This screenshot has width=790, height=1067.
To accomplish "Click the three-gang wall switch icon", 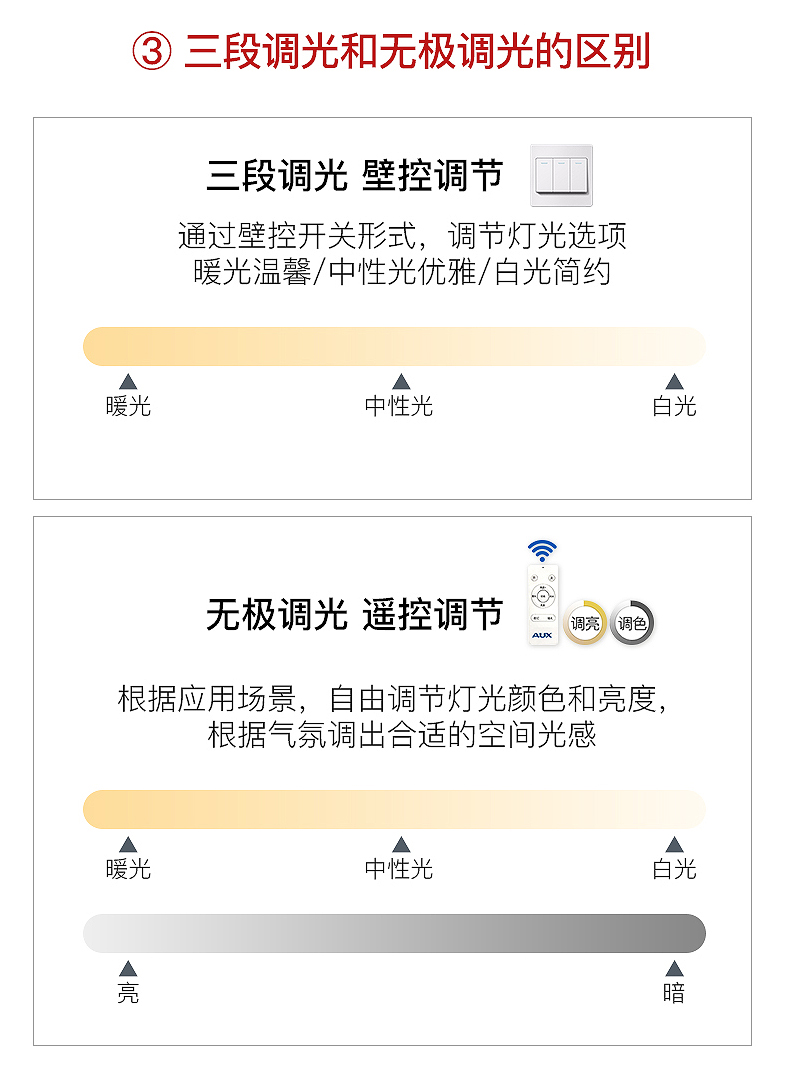I will tap(561, 176).
